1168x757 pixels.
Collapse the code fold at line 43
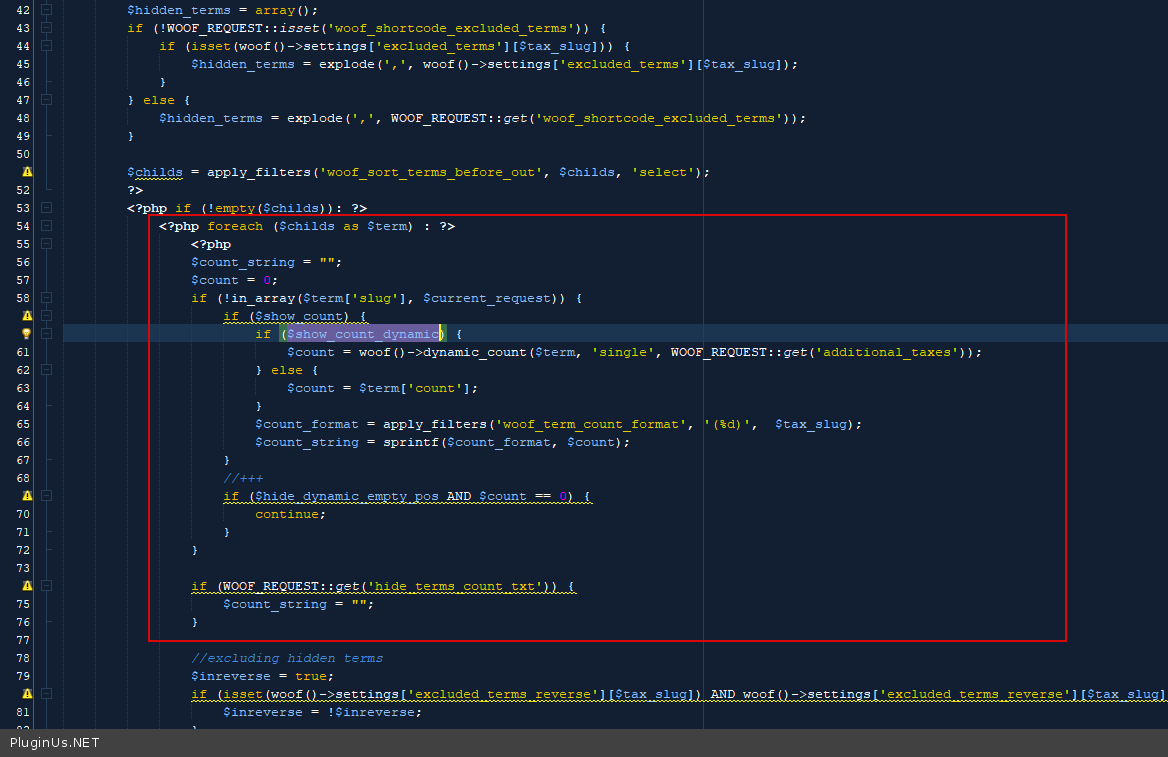pyautogui.click(x=46, y=28)
